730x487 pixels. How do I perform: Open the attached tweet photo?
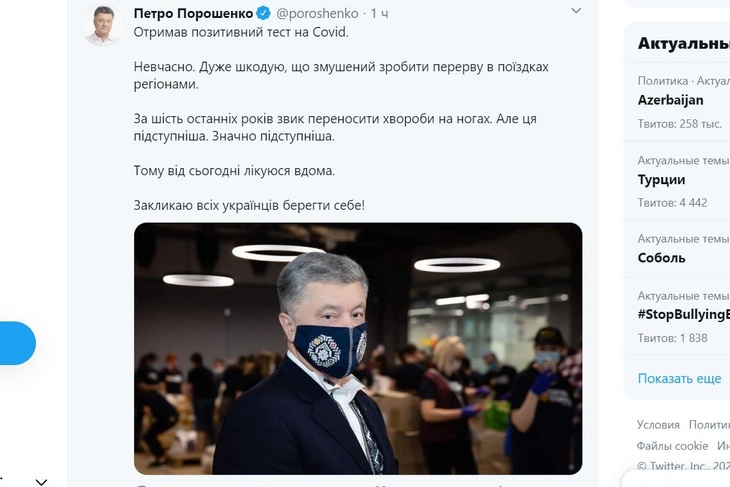[x=358, y=348]
